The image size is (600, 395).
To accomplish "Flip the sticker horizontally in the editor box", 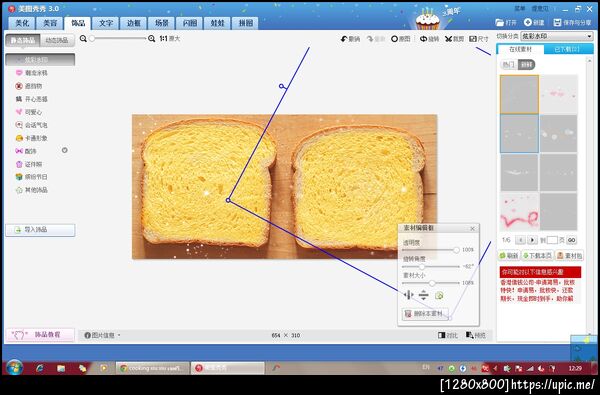I will (x=409, y=295).
